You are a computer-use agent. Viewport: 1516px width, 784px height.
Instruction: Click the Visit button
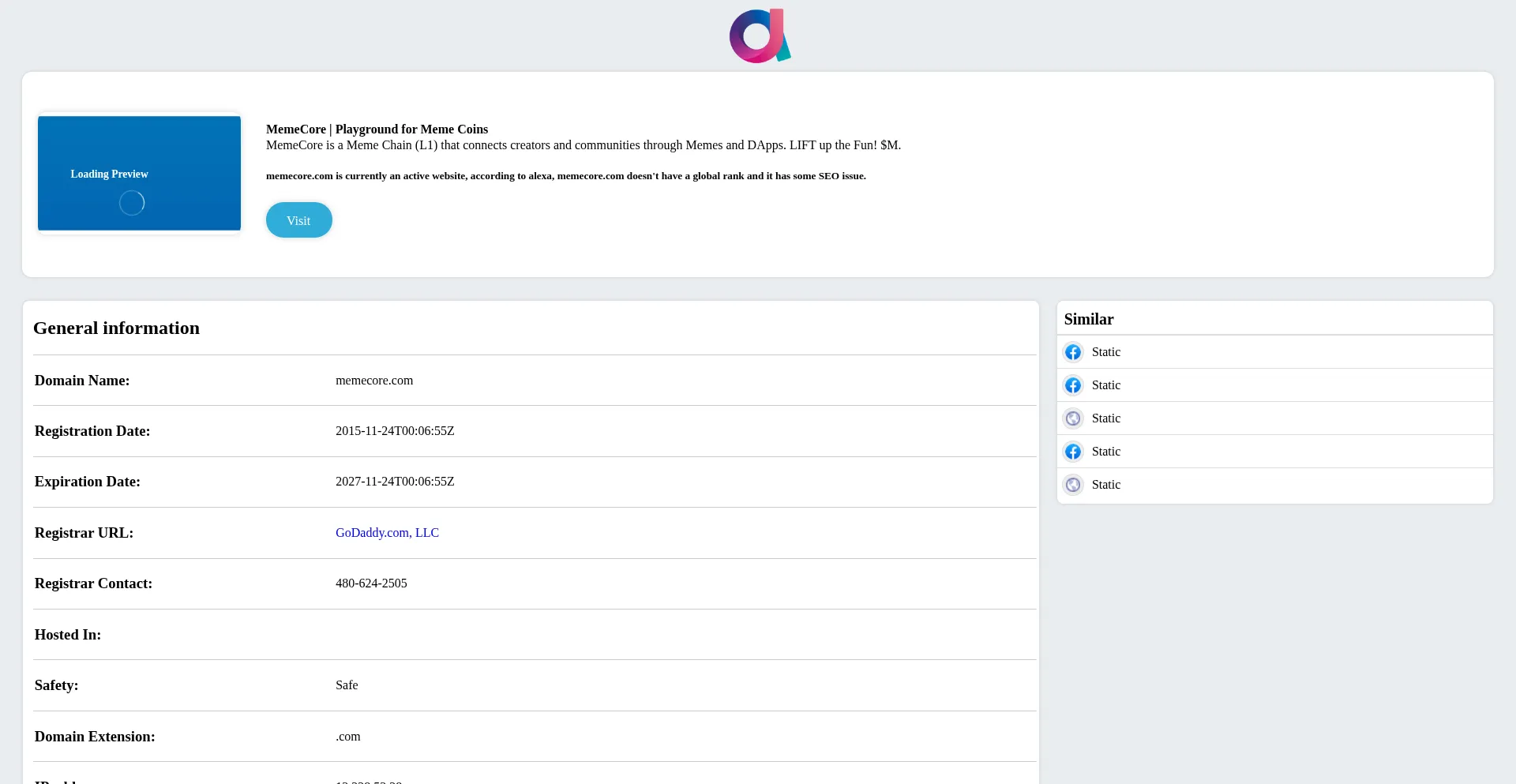coord(298,220)
